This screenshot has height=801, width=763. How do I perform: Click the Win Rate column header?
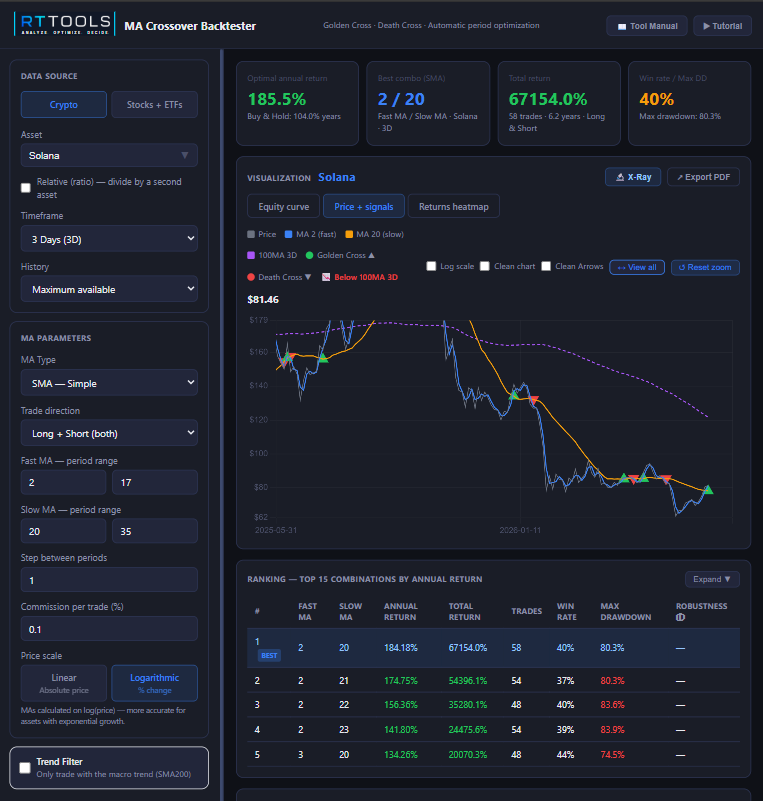pos(566,611)
